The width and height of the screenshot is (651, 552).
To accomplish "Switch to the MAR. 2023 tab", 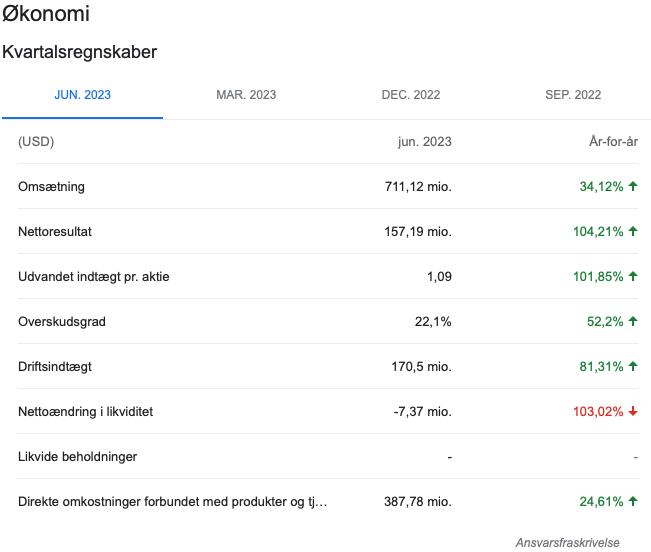I will (246, 95).
